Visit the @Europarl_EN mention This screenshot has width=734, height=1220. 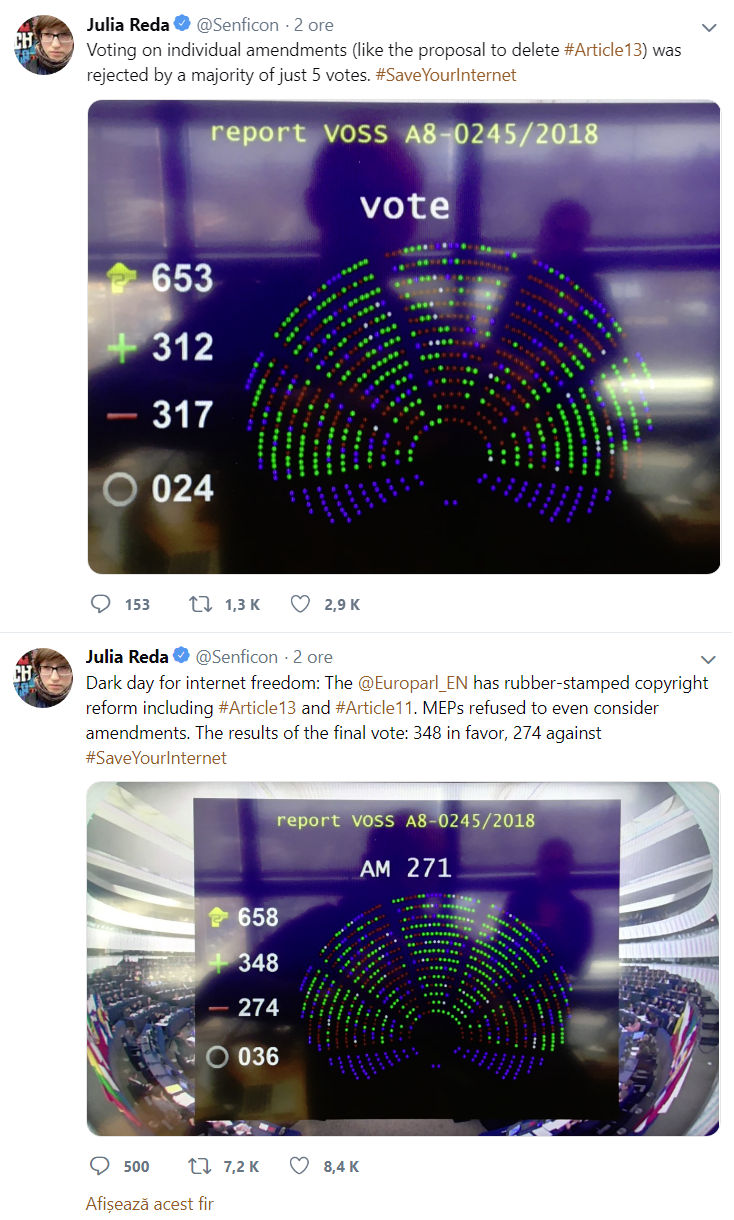coord(414,683)
